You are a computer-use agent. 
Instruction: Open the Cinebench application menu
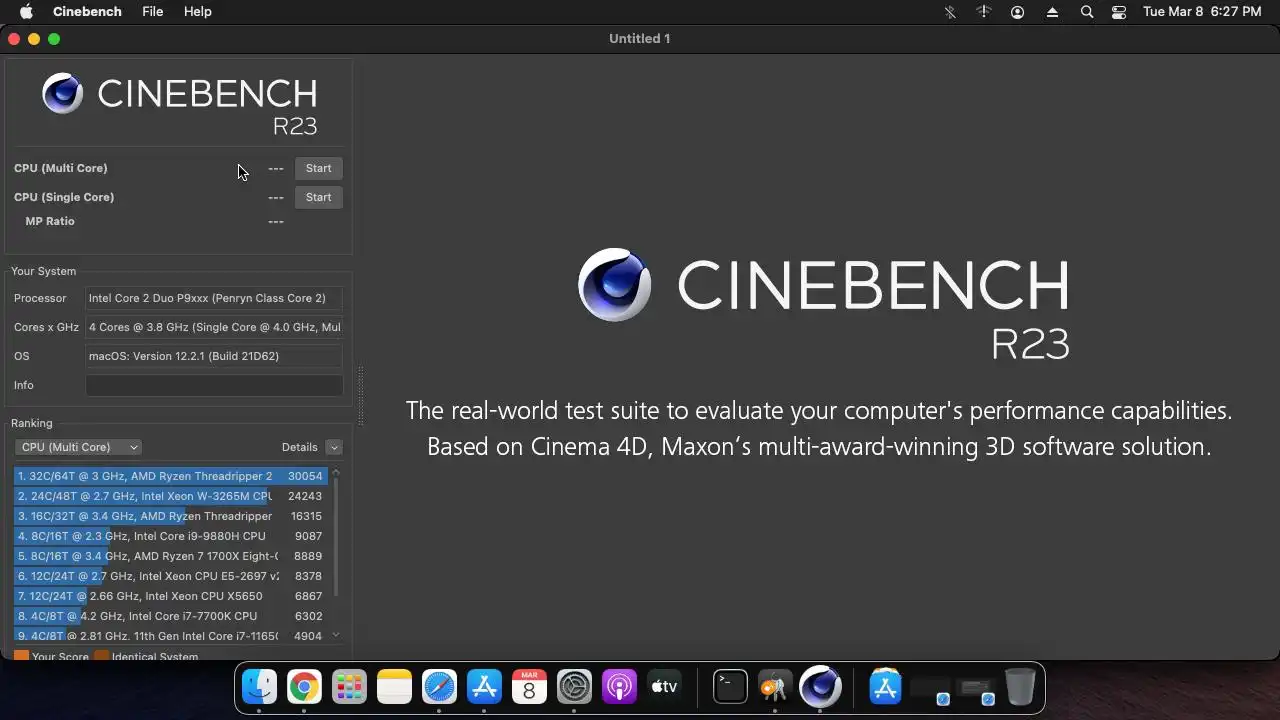point(87,12)
